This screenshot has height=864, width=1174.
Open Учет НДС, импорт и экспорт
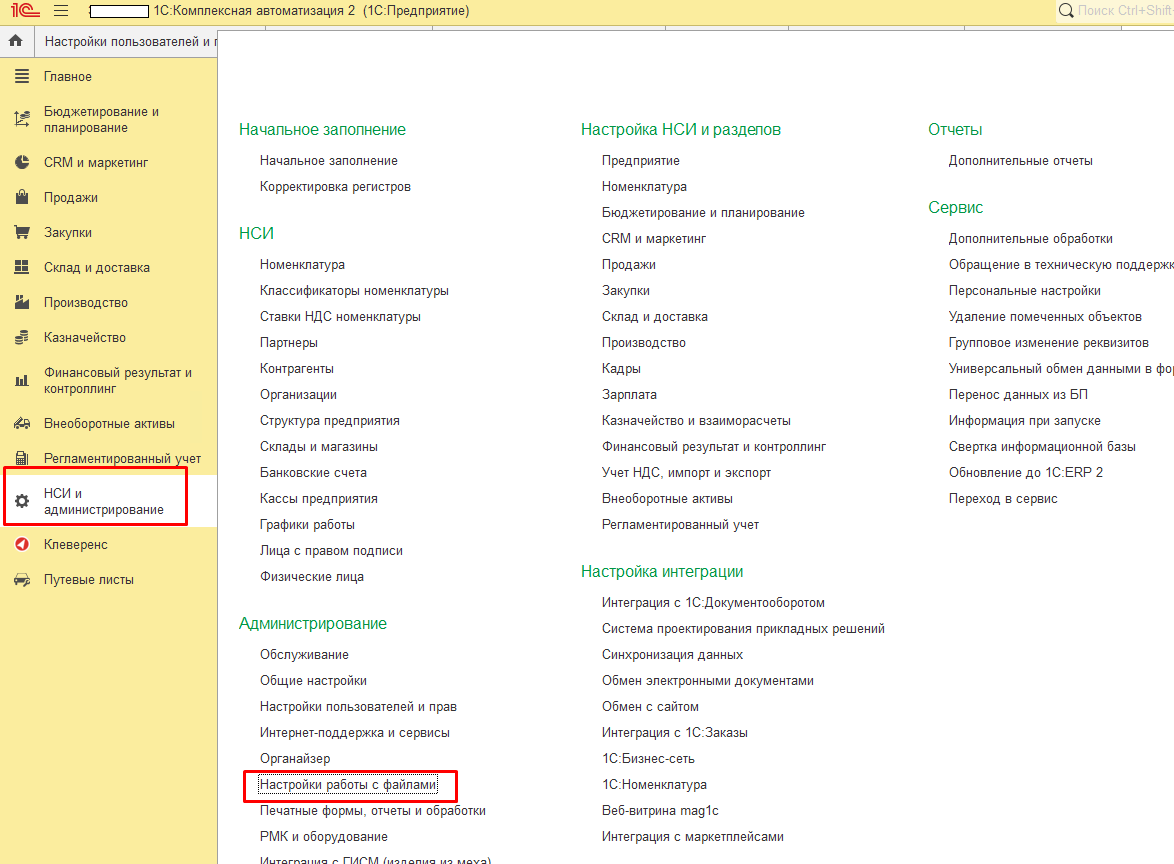click(687, 472)
